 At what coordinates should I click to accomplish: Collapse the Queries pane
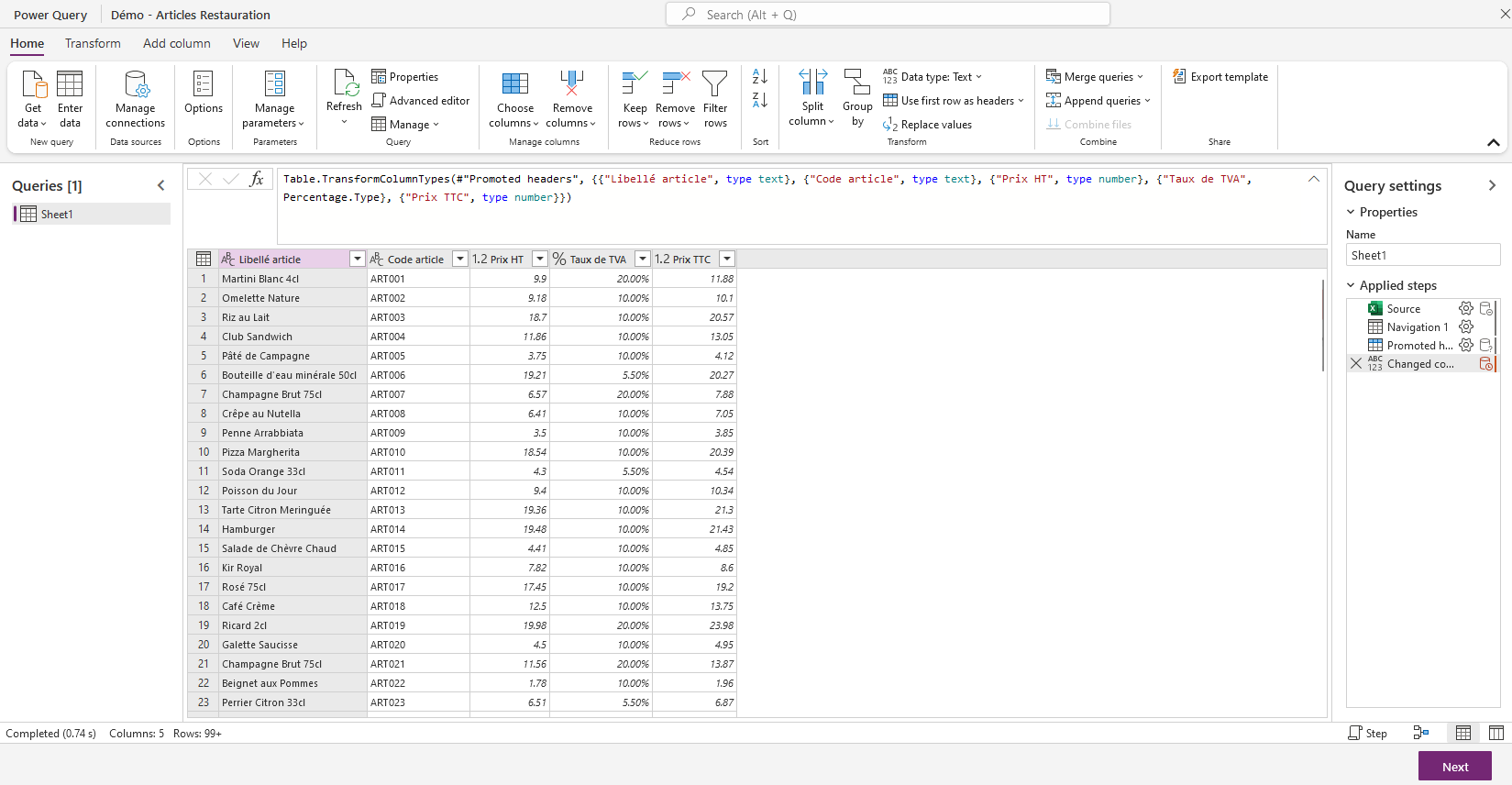coord(161,185)
